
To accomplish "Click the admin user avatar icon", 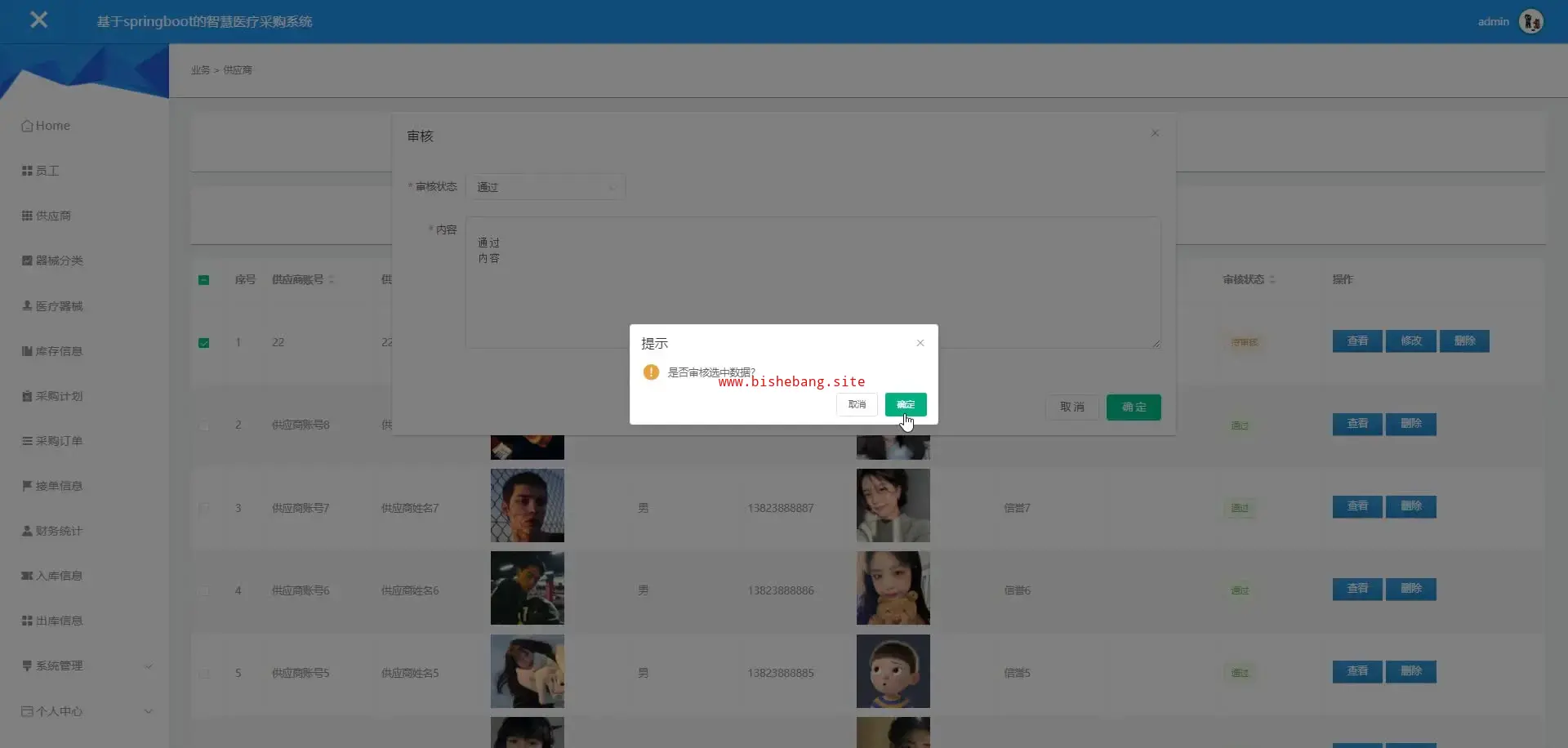I will (x=1530, y=21).
